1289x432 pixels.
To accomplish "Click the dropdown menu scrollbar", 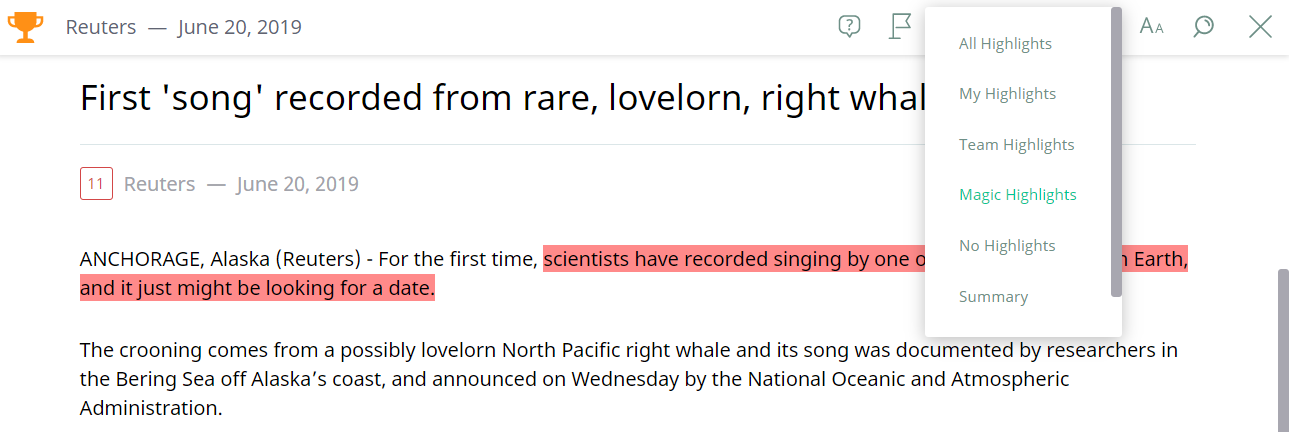I will [1116, 152].
